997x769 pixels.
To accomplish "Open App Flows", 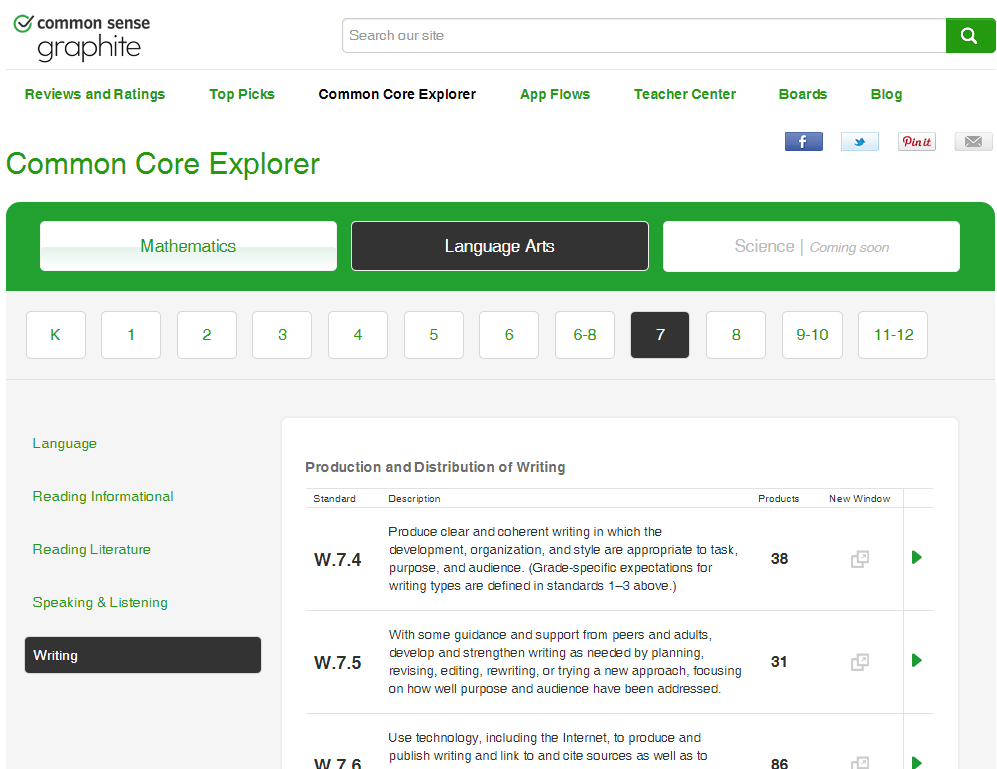I will tap(554, 94).
